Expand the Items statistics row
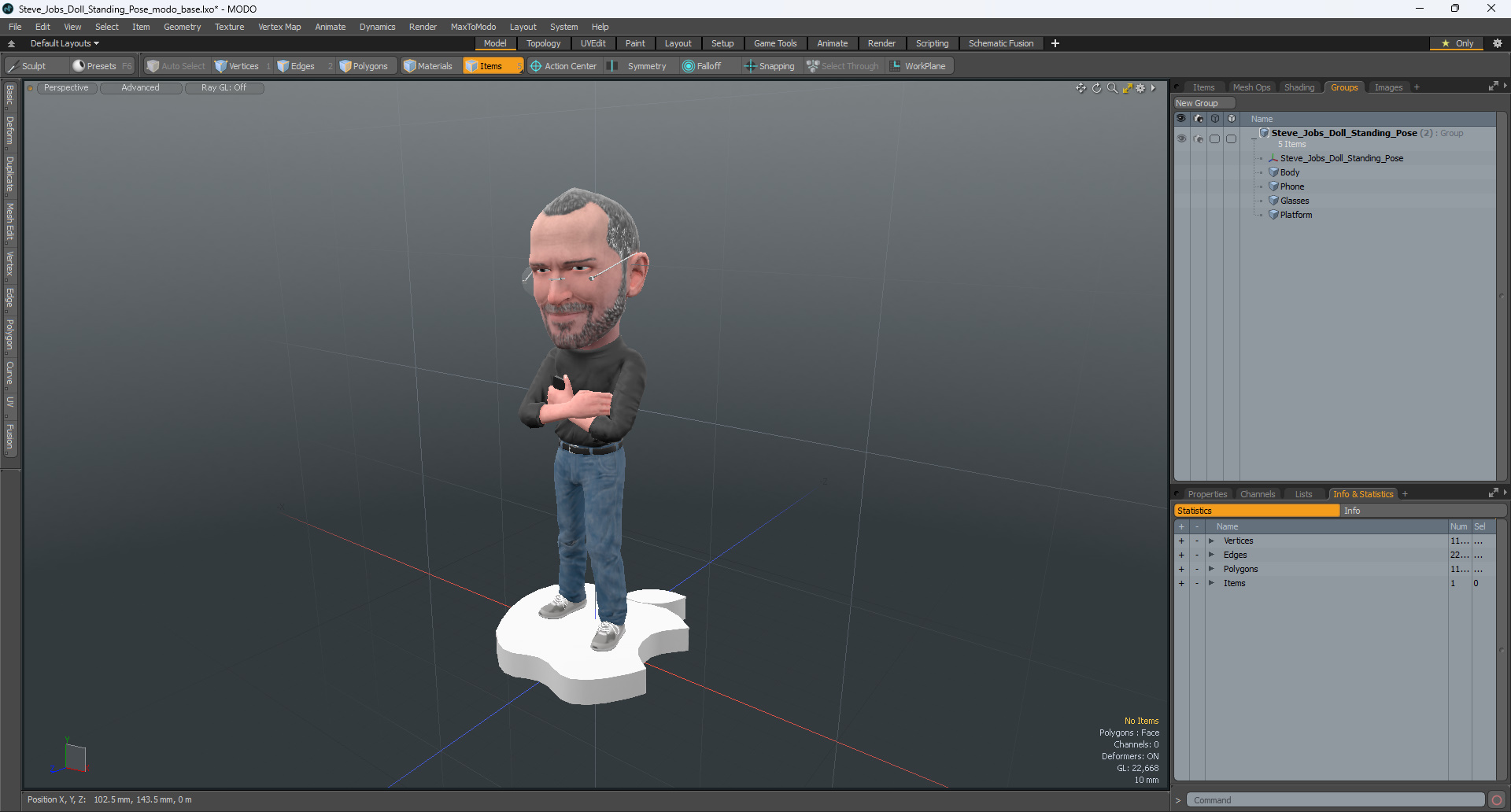This screenshot has width=1511, height=812. click(1211, 583)
